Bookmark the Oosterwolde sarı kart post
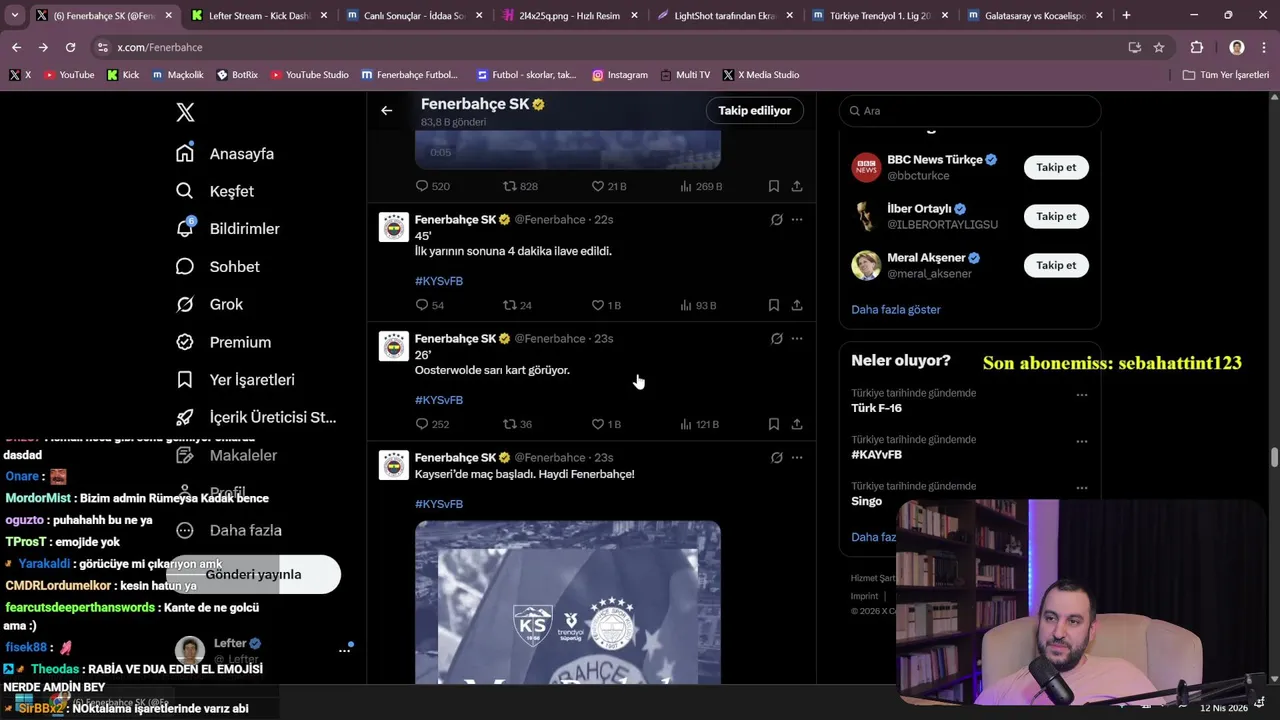 click(x=774, y=424)
